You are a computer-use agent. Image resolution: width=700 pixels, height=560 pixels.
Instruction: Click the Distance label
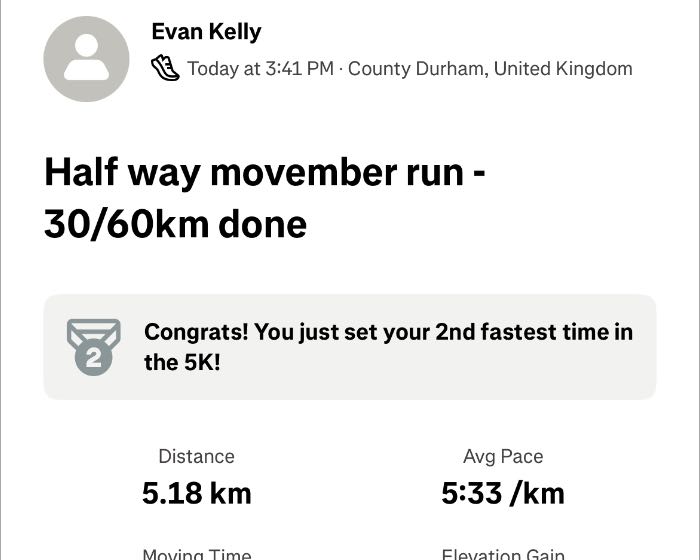[196, 456]
